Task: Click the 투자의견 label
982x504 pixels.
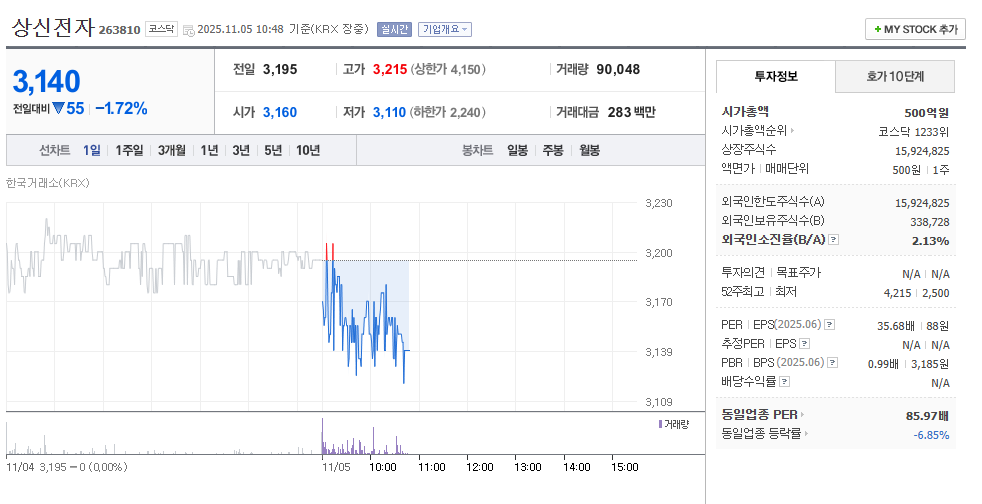Action: click(x=743, y=272)
